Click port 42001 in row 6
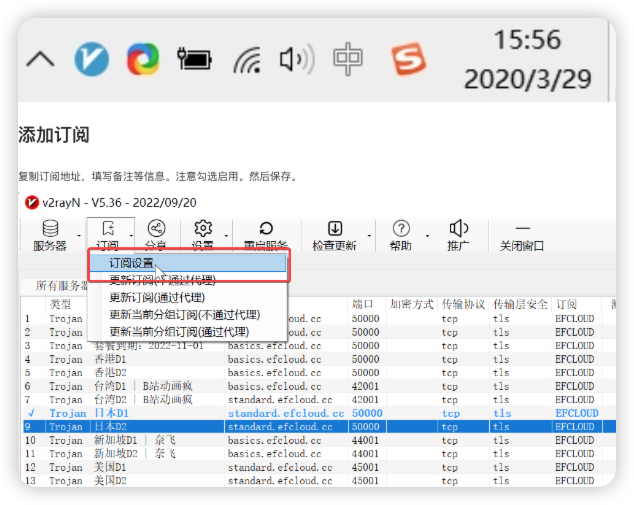Image resolution: width=634 pixels, height=505 pixels. click(365, 386)
